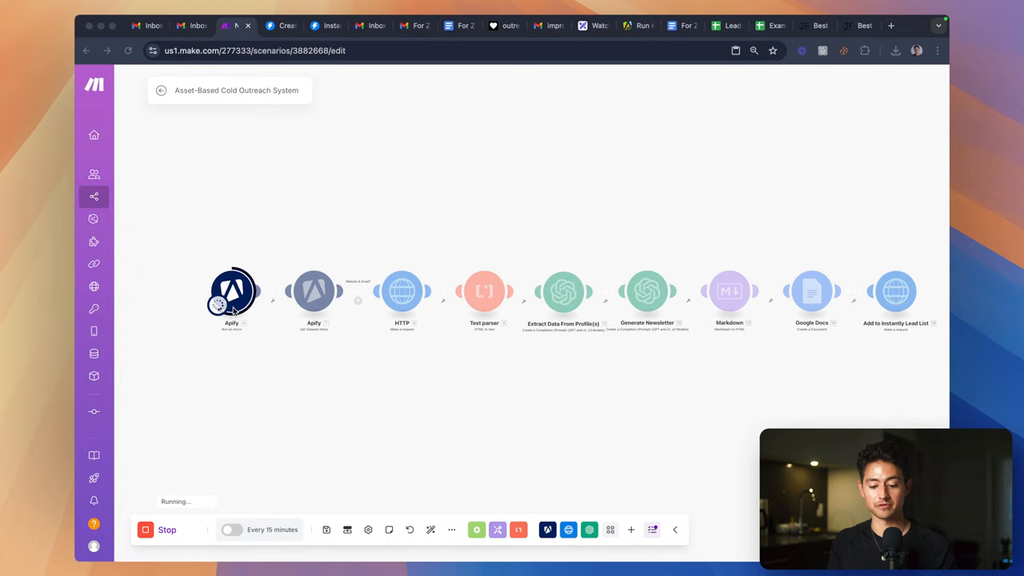Open the purple Tools module icon
Screen dimensions: 1024x576
coord(498,530)
